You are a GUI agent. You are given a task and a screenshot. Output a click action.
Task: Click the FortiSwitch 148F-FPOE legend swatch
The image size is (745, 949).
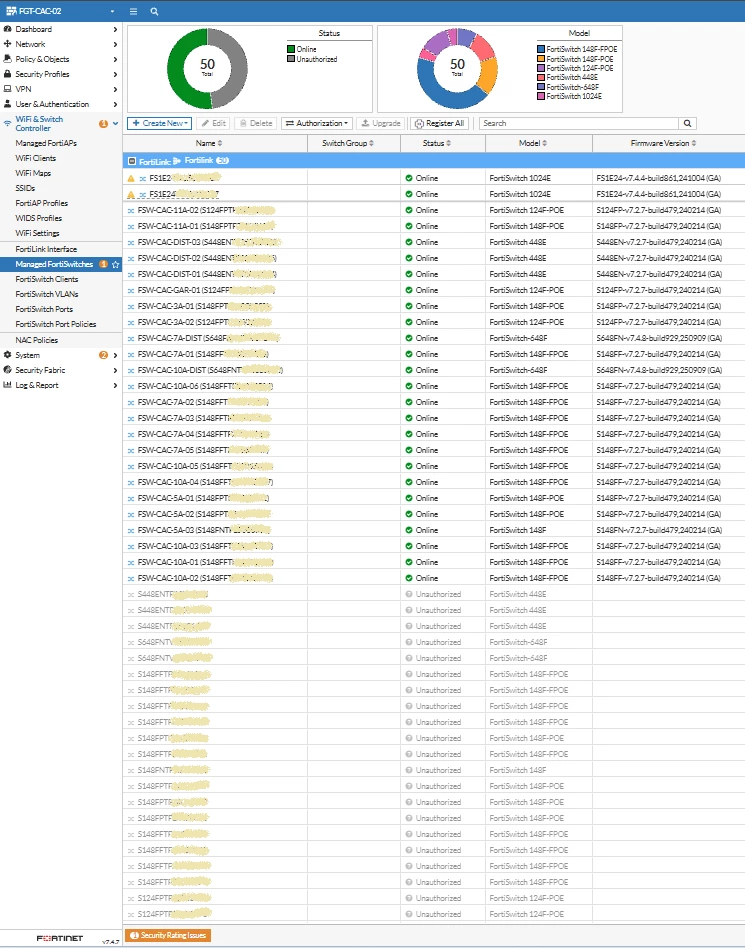[x=541, y=50]
